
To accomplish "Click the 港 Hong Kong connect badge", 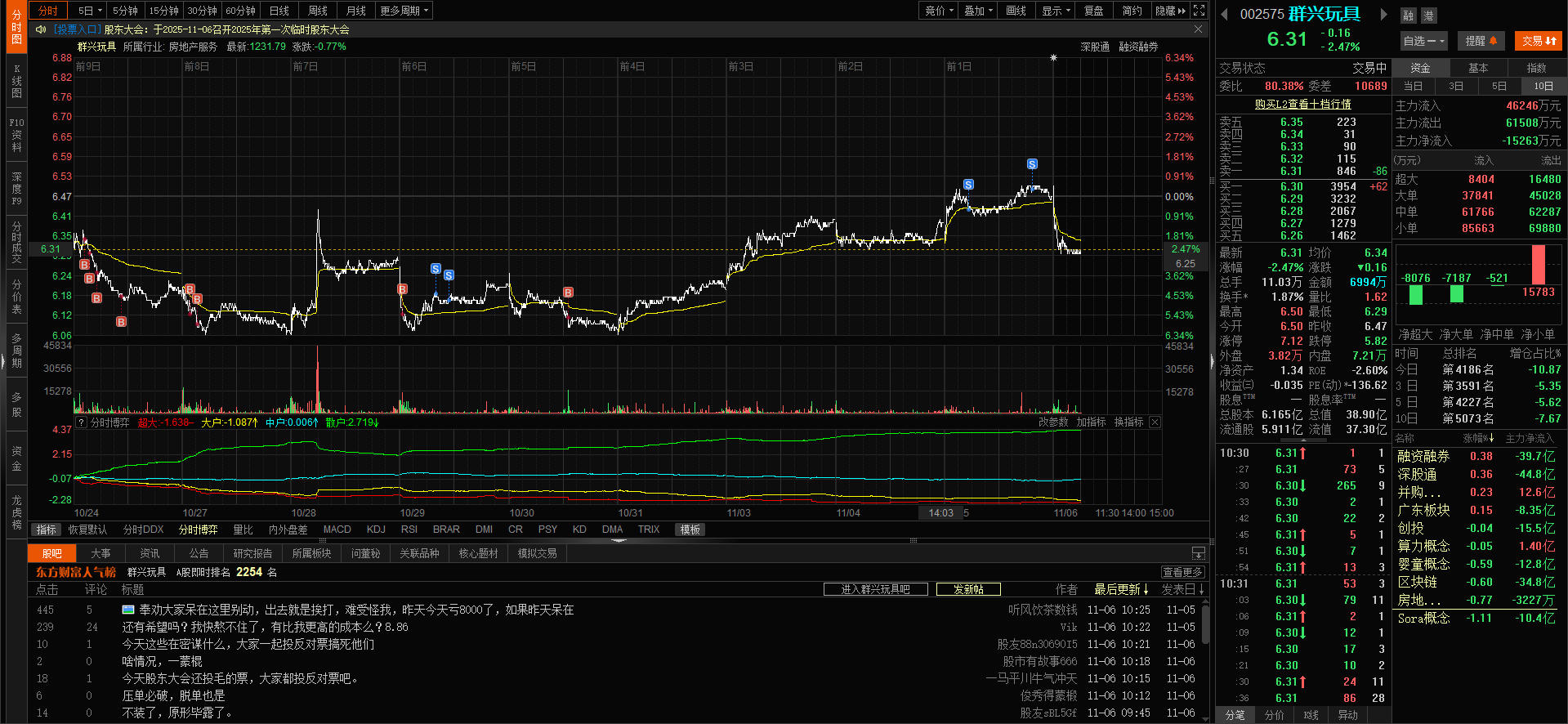I will click(x=1428, y=16).
